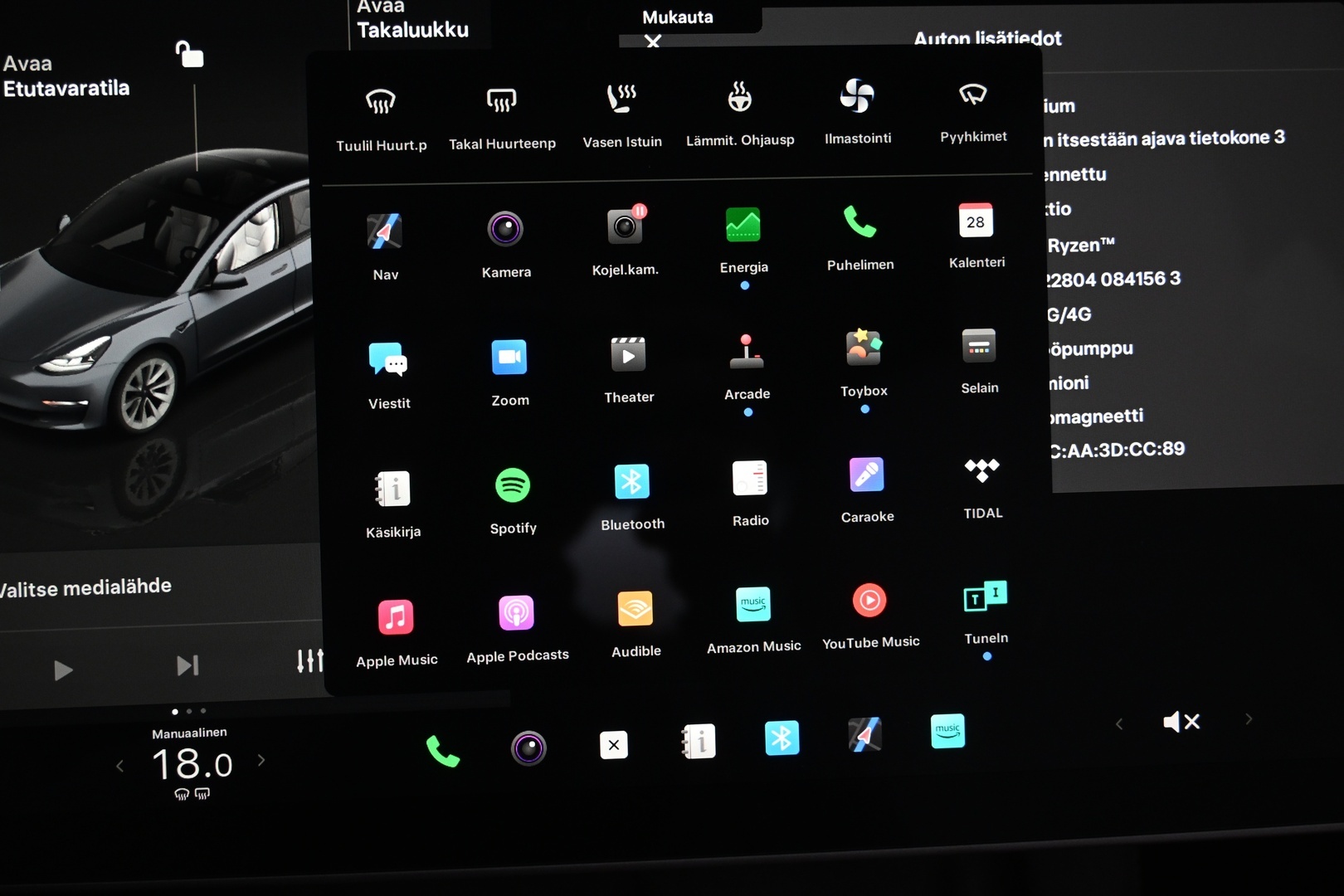Viewport: 1344px width, 896px height.
Task: Open the navigation shortcut in the bottom bar
Action: pyautogui.click(x=864, y=734)
